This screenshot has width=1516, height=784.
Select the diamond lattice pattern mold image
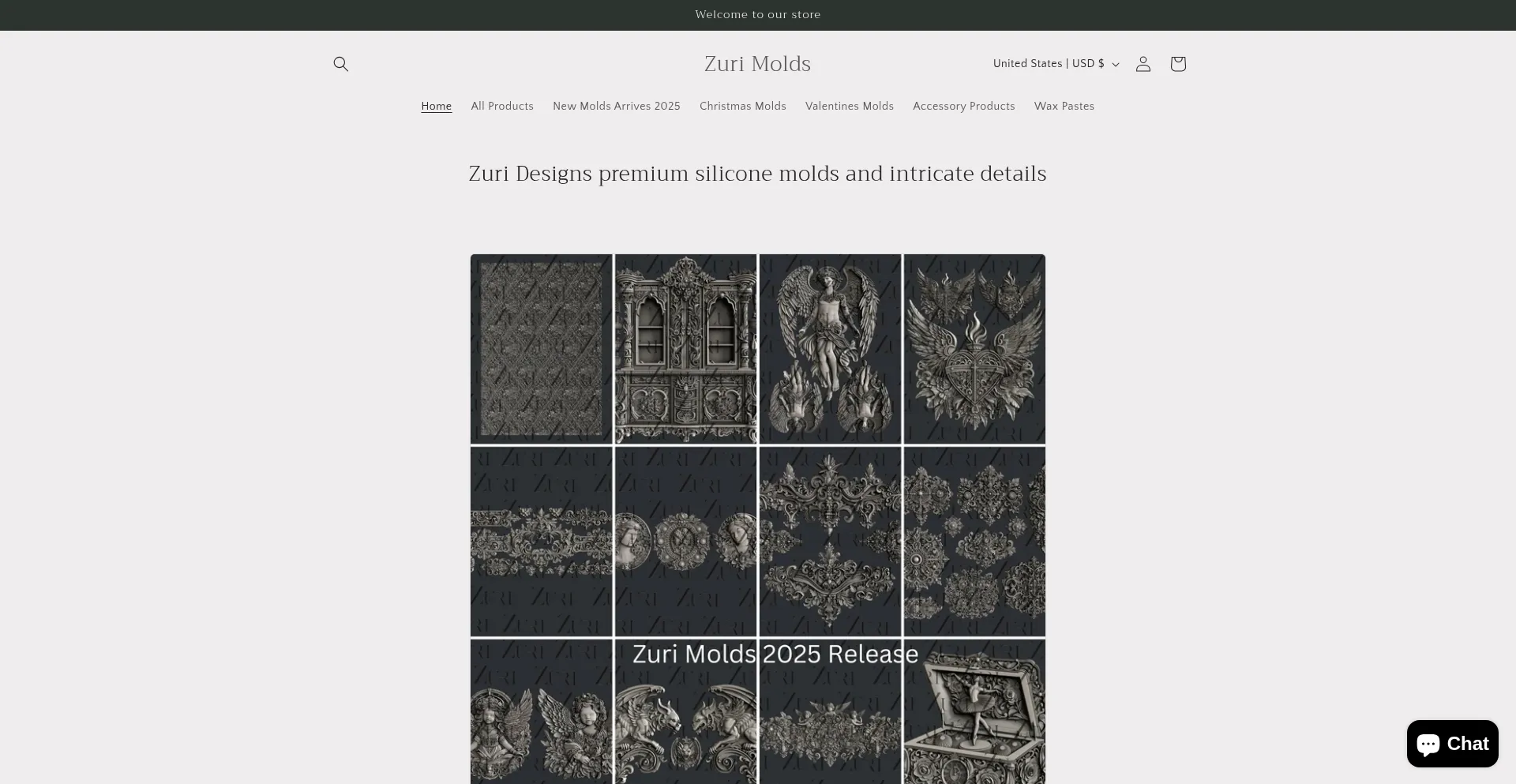pos(542,349)
